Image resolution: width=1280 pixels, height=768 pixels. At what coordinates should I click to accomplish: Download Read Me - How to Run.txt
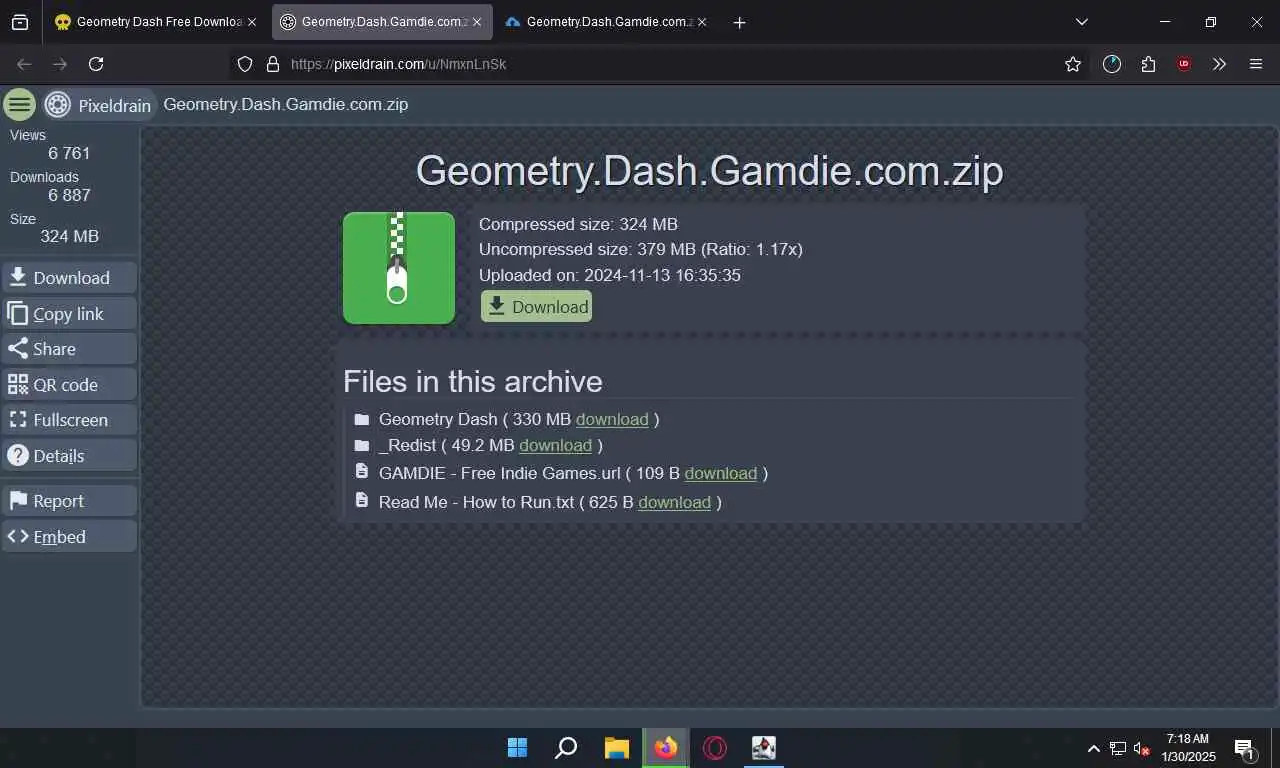[674, 502]
